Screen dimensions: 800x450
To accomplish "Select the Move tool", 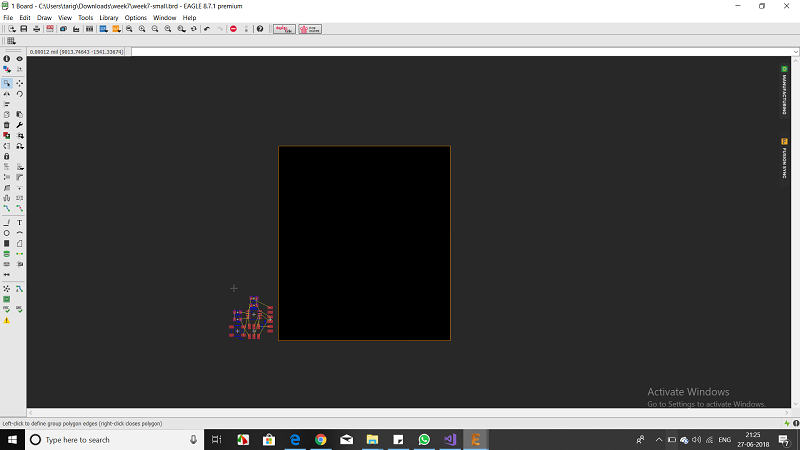I will (19, 83).
